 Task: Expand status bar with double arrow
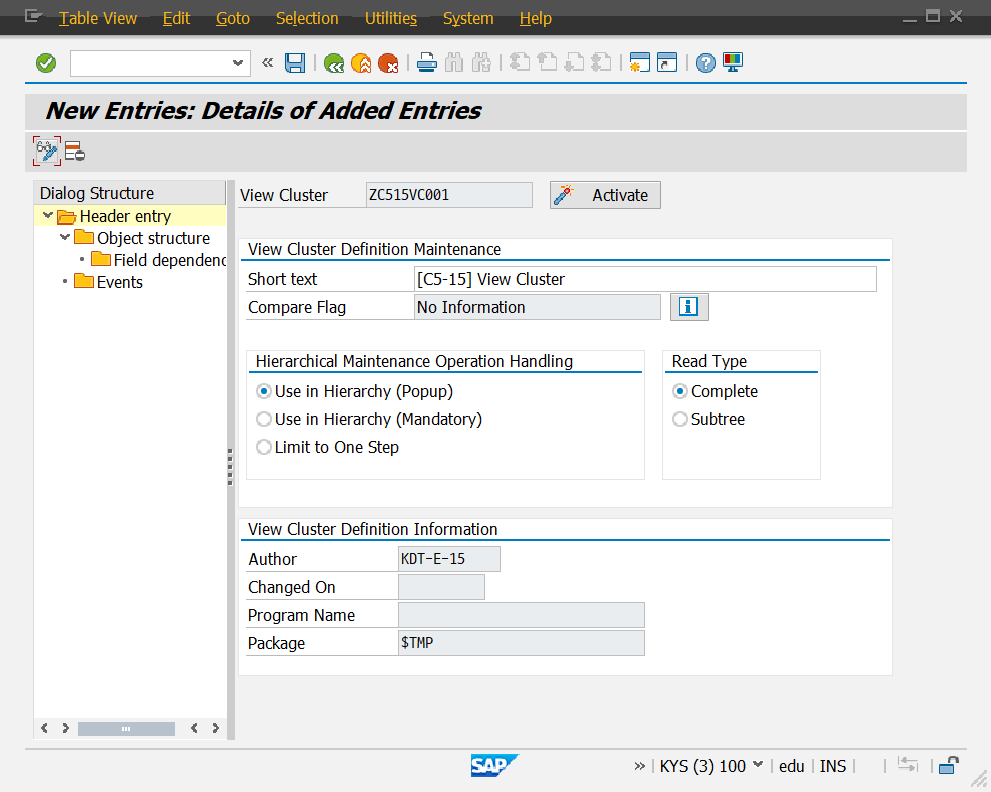click(x=639, y=766)
